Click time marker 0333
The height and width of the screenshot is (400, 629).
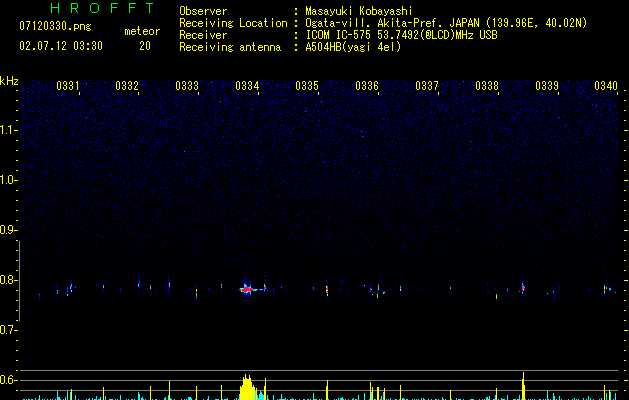(187, 85)
